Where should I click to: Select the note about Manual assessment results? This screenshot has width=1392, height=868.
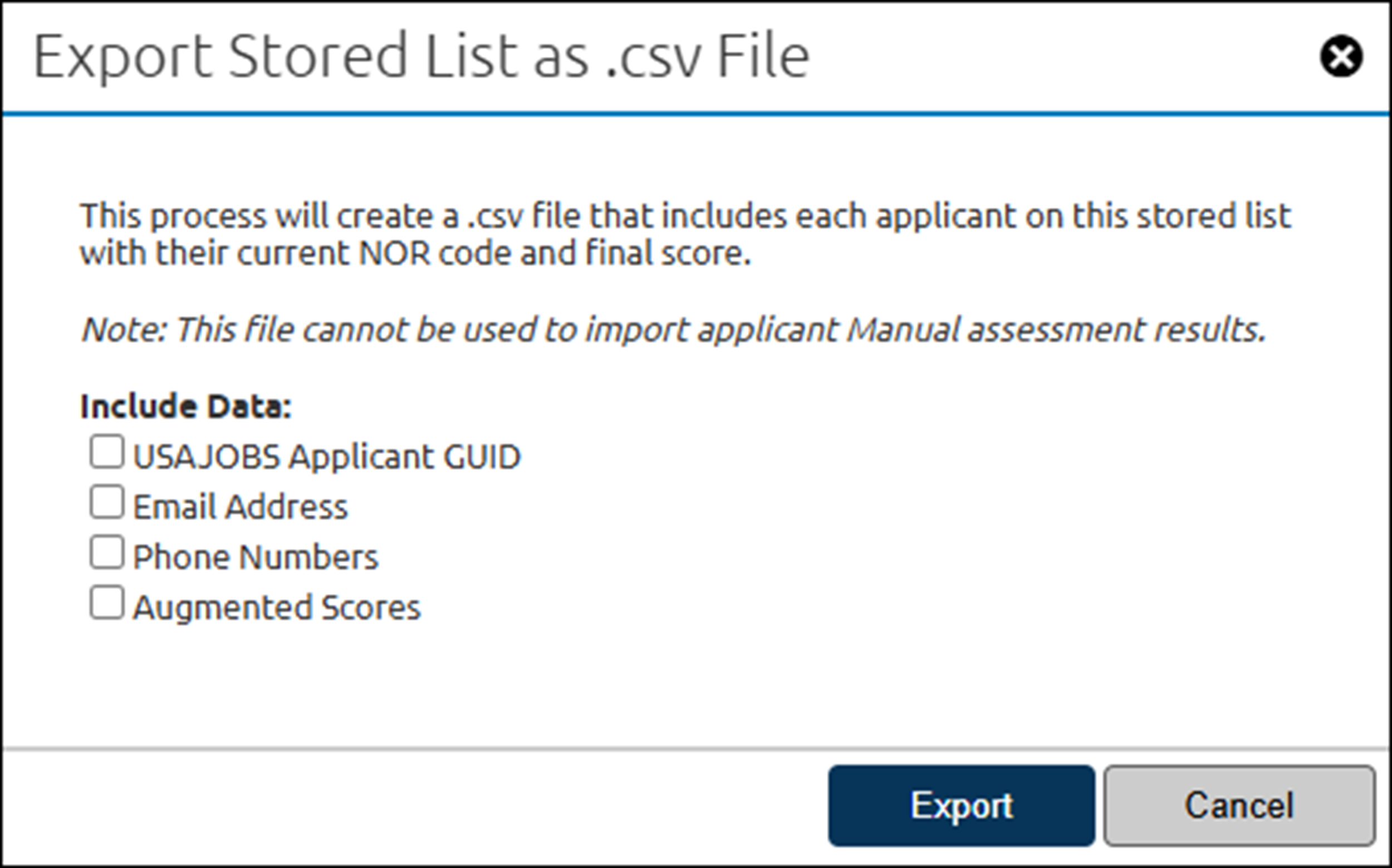pyautogui.click(x=670, y=329)
